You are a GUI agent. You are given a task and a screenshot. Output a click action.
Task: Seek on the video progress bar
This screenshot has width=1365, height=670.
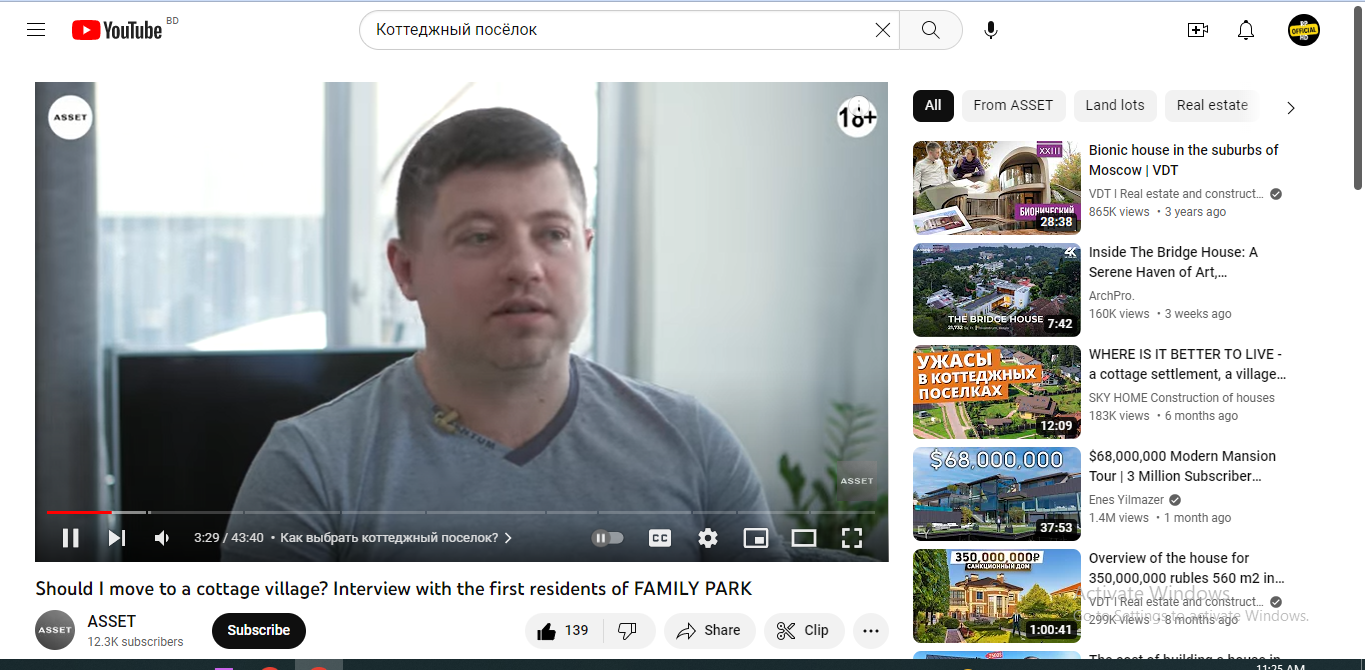click(461, 512)
